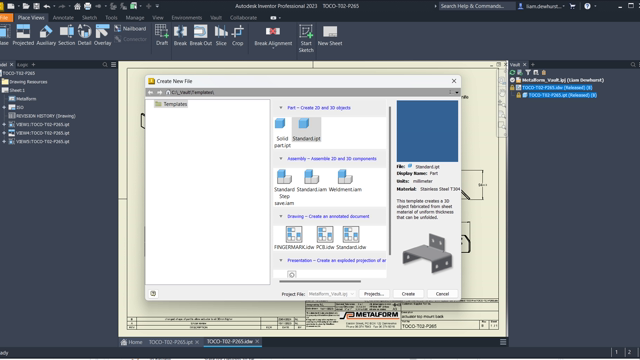Select the Projected view tool
Screen dimensions: 640x360
23,35
